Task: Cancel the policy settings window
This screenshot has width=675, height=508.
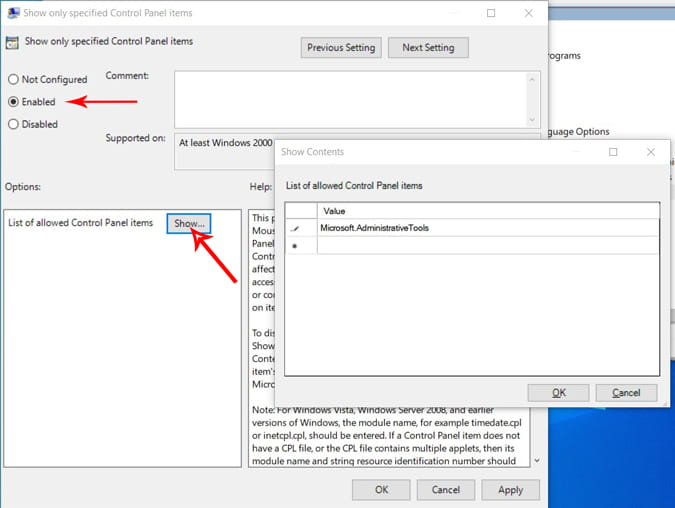Action: (446, 490)
